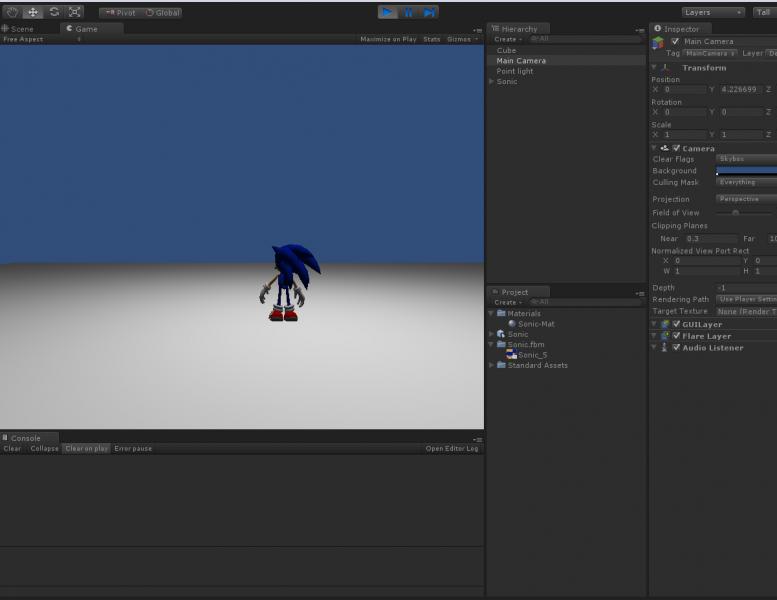Image resolution: width=777 pixels, height=600 pixels.
Task: Select the Sonic-Mat material icon
Action: 512,324
